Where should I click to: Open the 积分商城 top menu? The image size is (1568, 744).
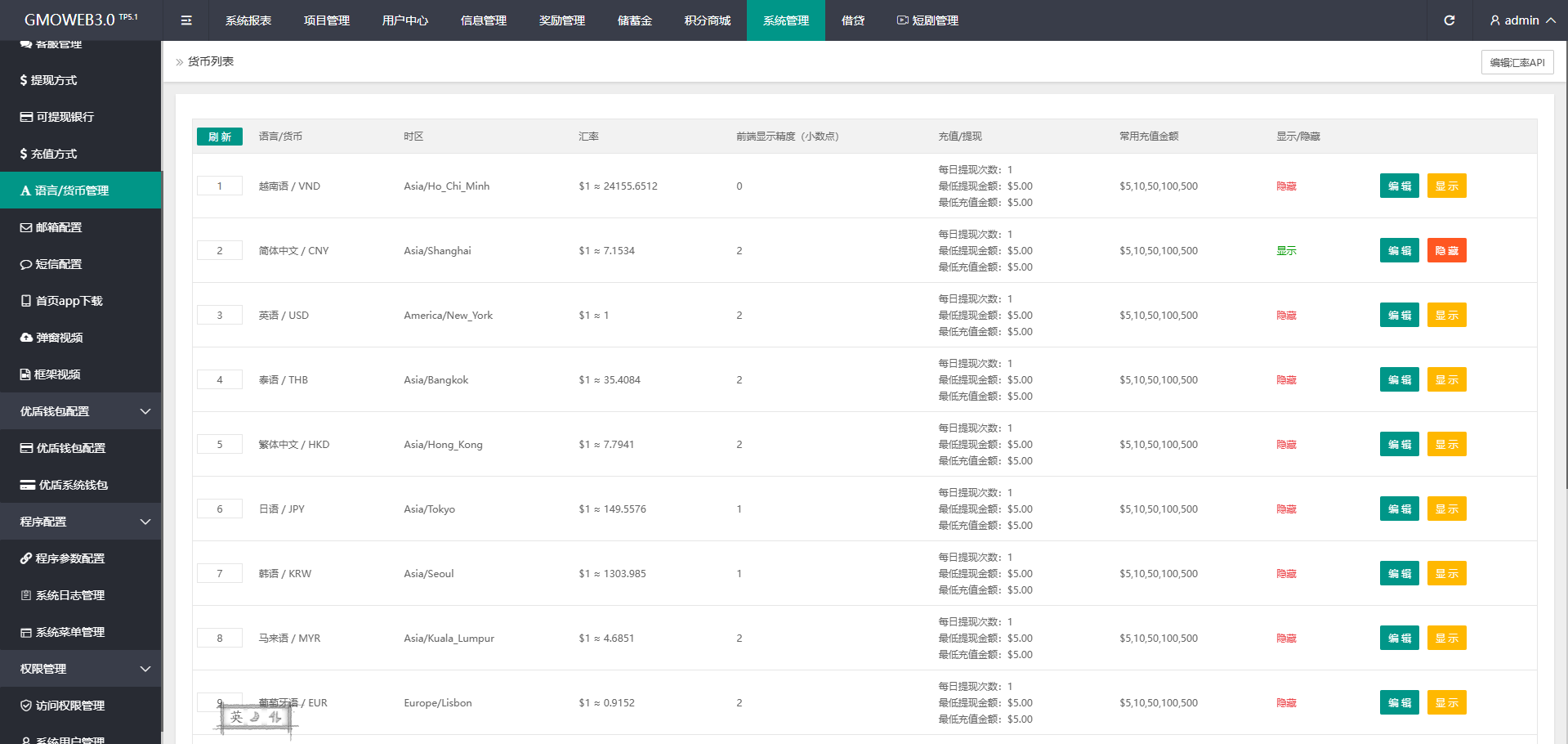coord(707,20)
